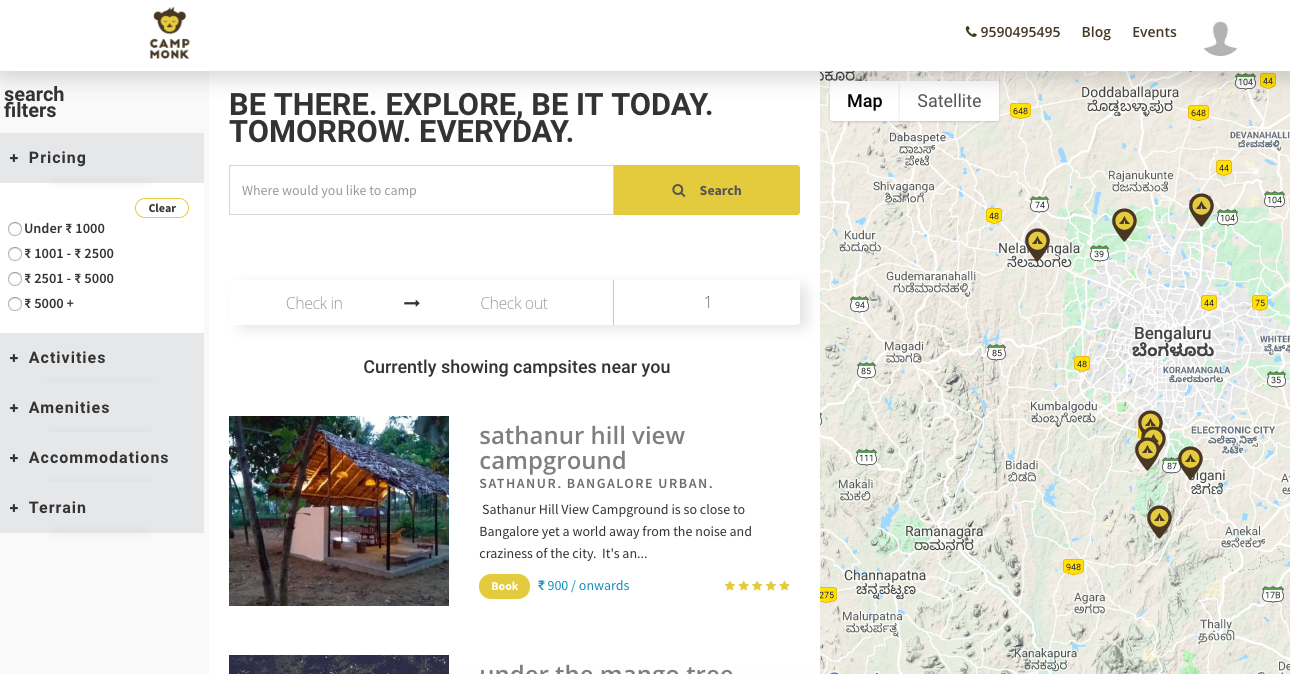Open the Blog page from header
Screen dimensions: 1290x674
point(1096,32)
